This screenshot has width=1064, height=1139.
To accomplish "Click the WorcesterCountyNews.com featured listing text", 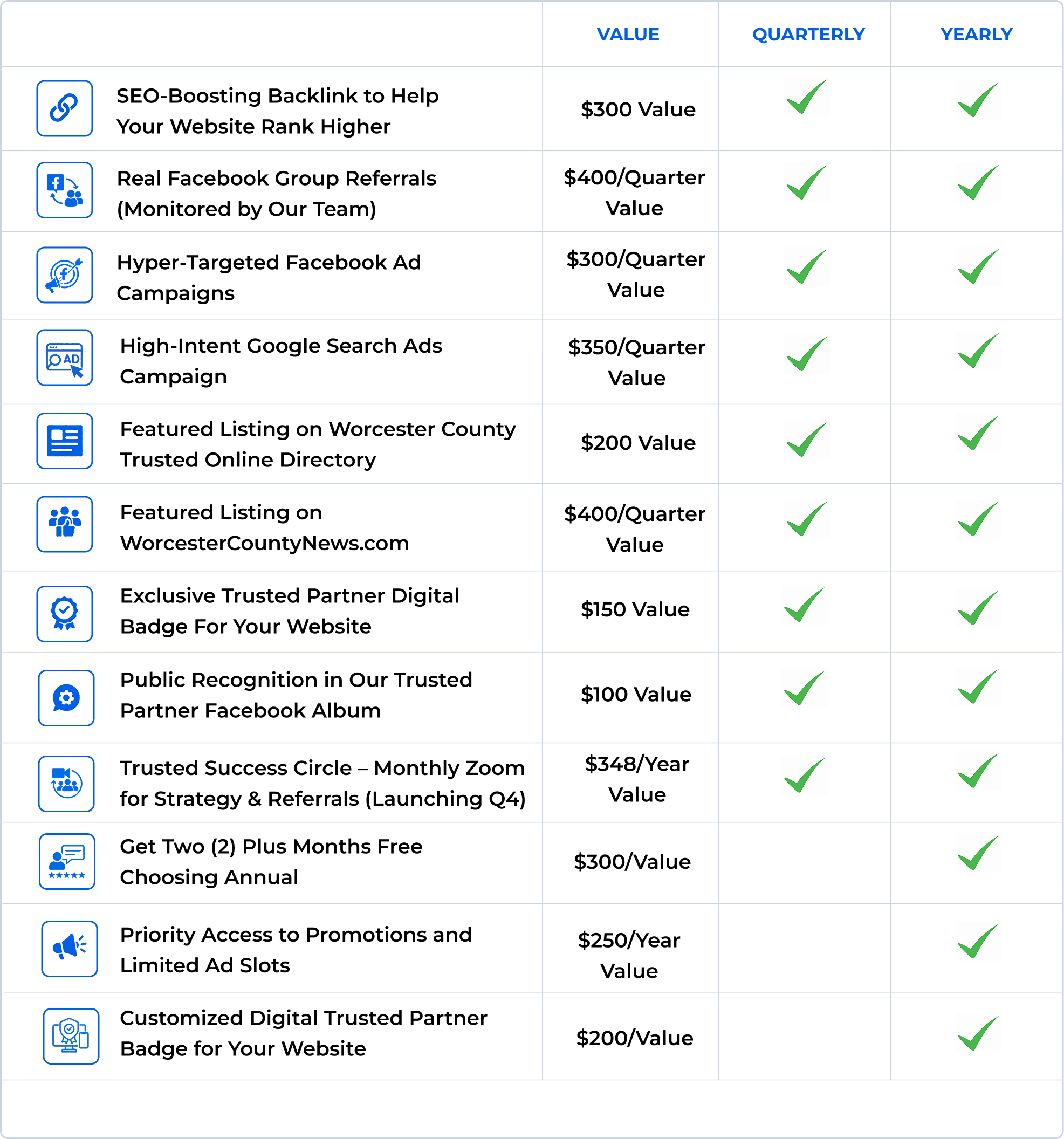I will pyautogui.click(x=264, y=527).
